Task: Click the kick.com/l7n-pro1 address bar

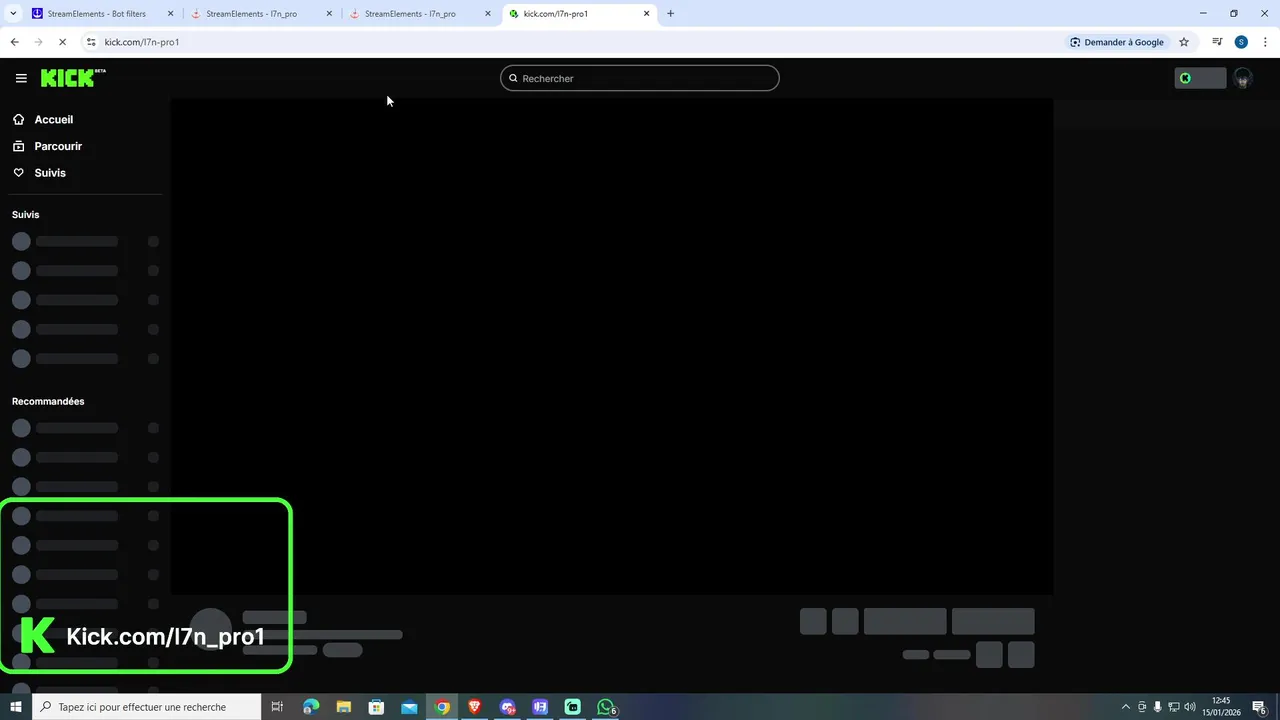Action: (x=570, y=42)
